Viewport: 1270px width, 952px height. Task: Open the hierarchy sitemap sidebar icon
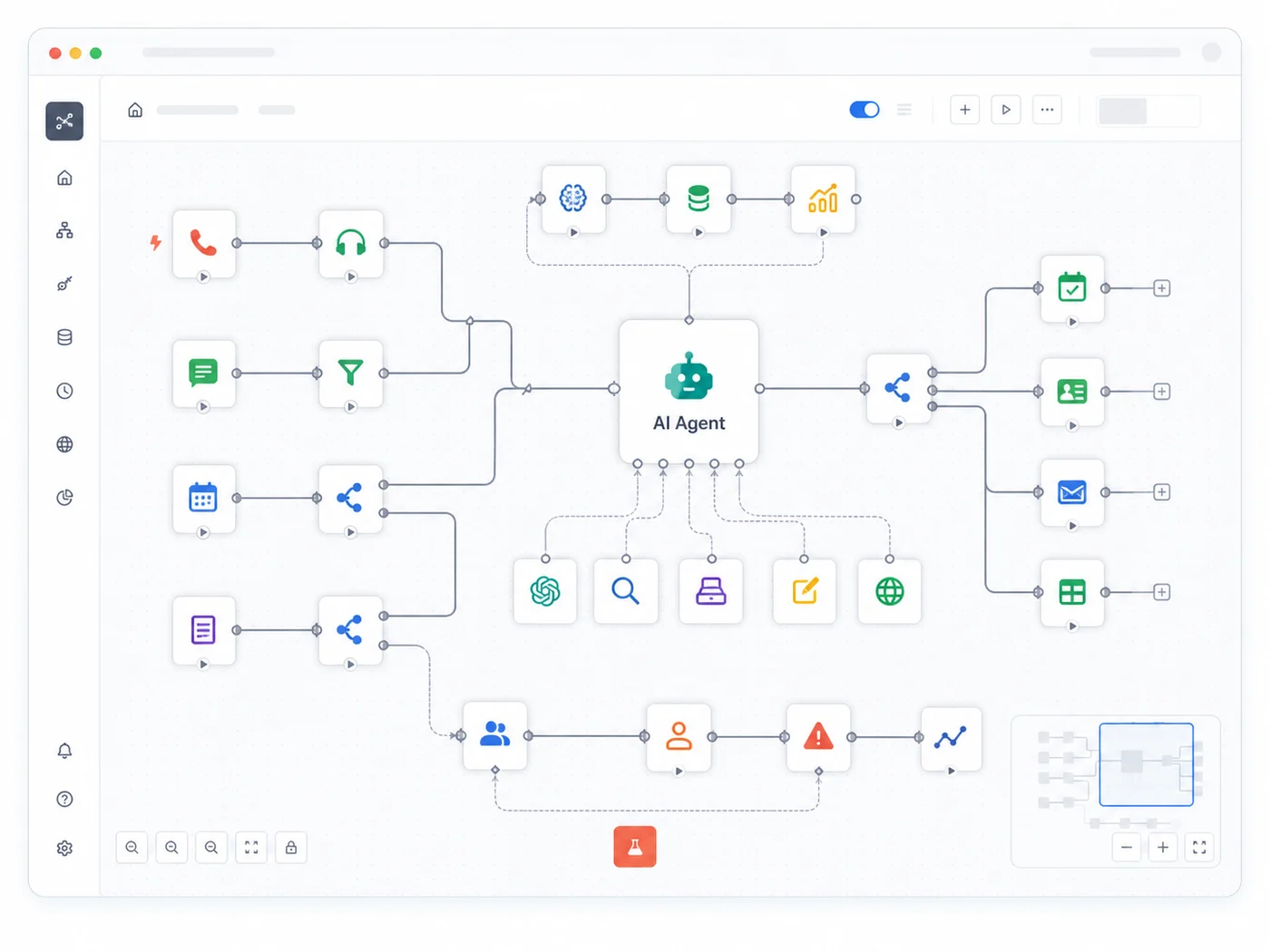point(64,230)
